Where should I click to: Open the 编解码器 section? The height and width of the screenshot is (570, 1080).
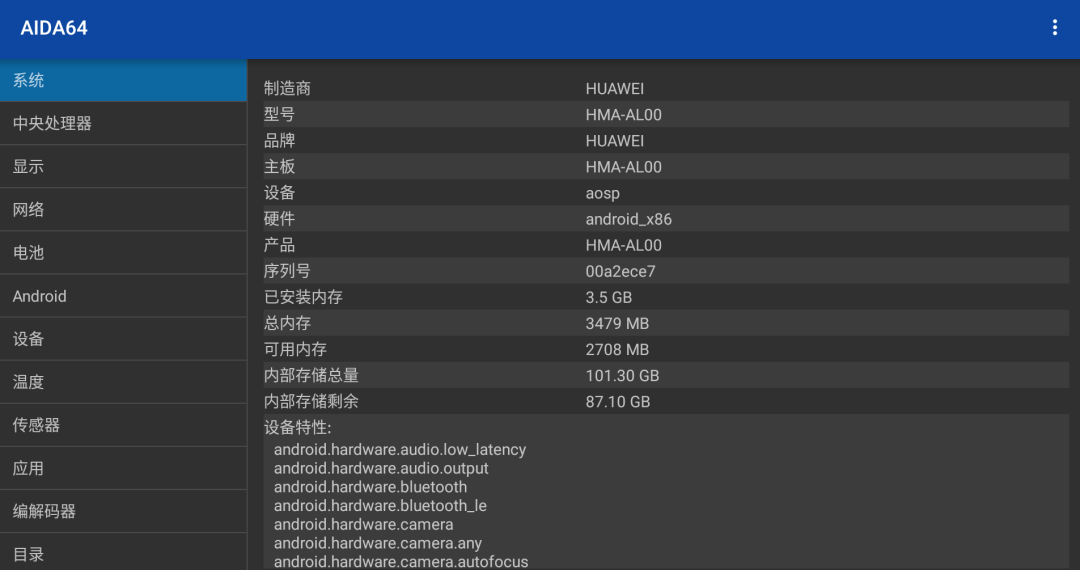(x=123, y=511)
